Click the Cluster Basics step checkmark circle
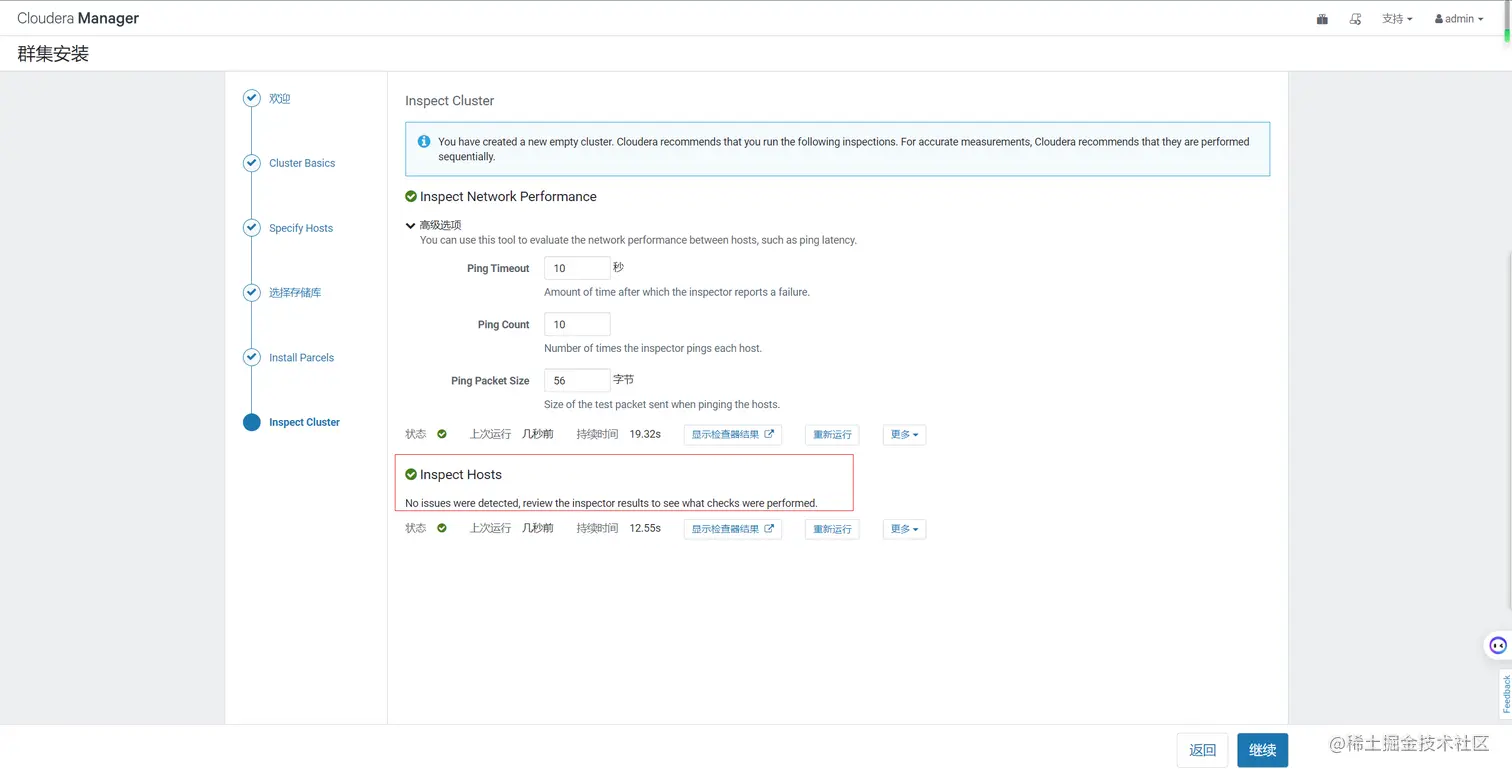 [252, 163]
